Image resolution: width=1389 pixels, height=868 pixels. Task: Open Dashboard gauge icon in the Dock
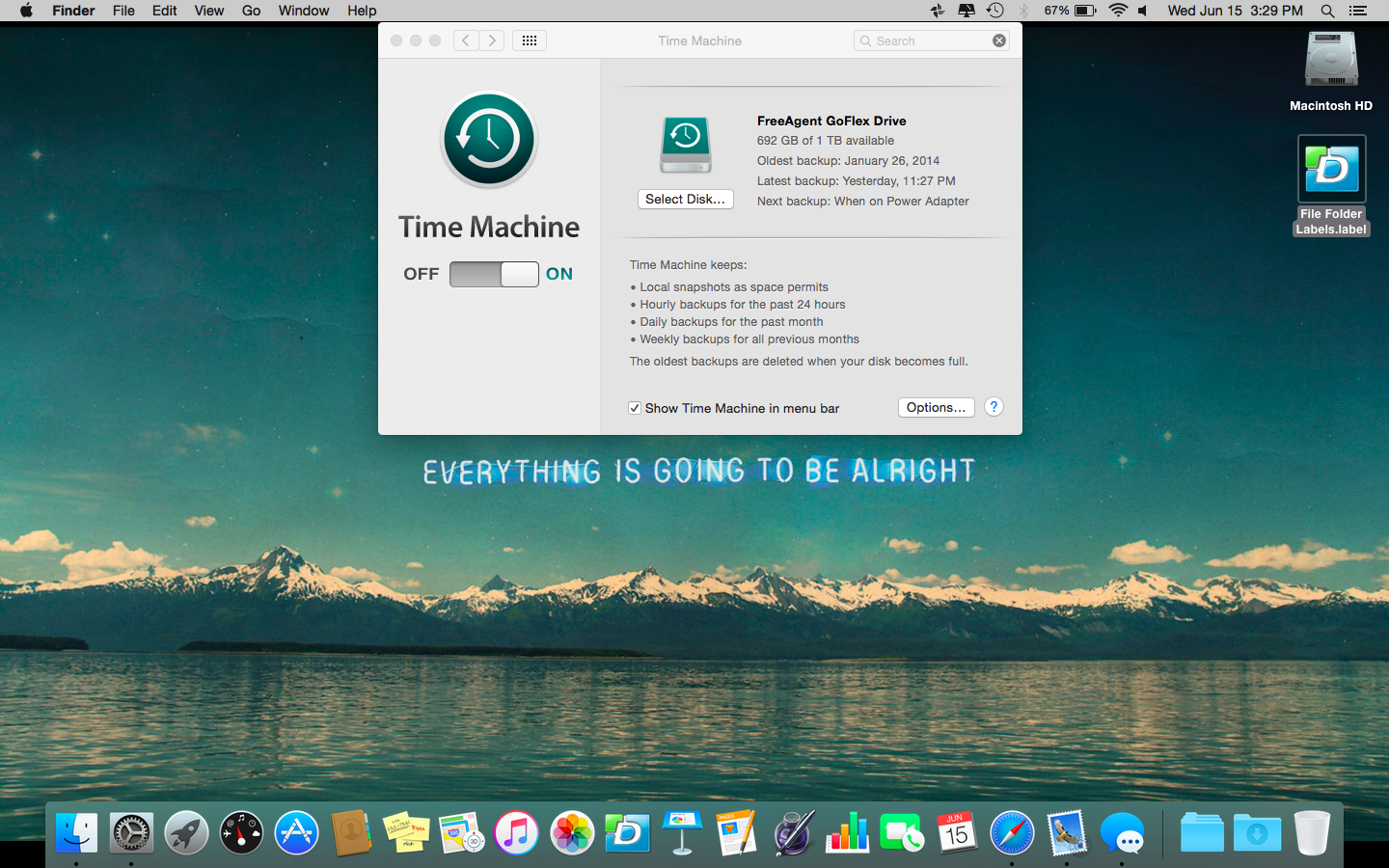pos(241,831)
